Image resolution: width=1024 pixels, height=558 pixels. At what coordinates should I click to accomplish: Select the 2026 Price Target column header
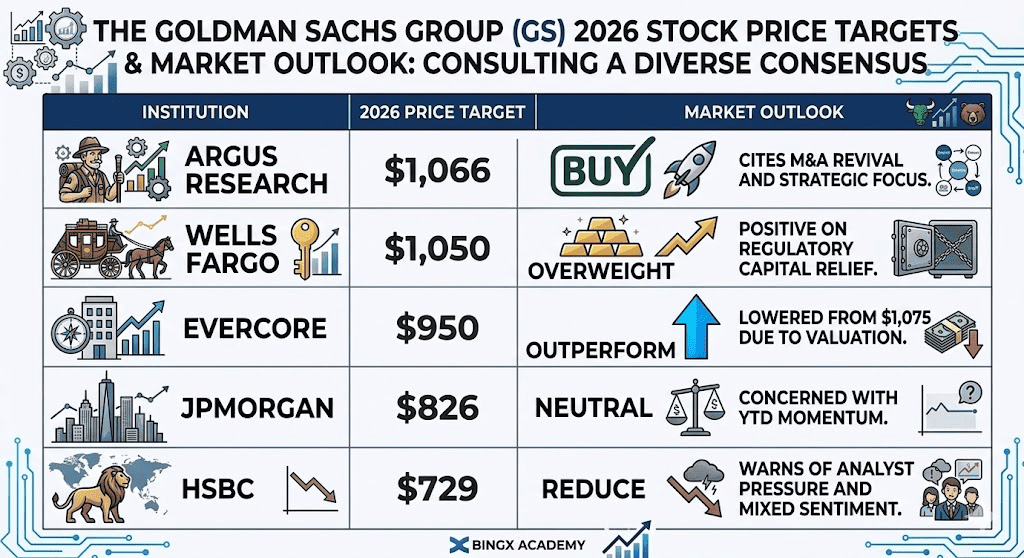click(441, 112)
